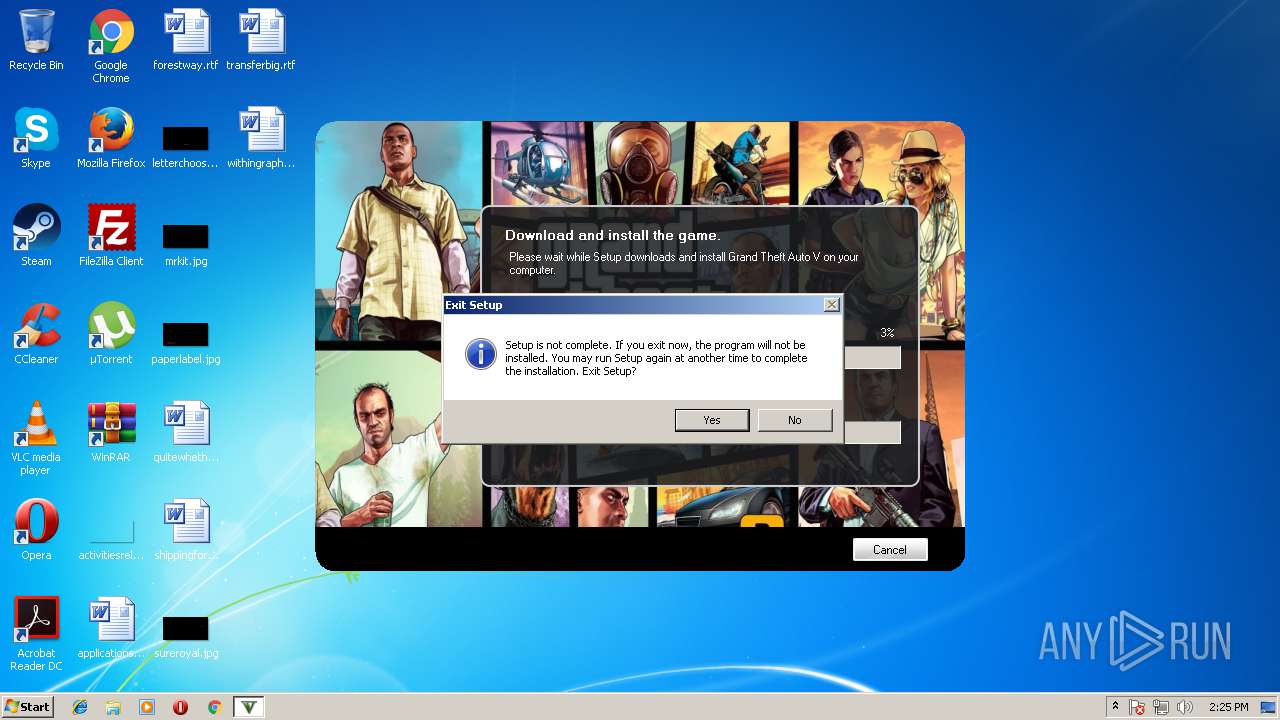Screen dimensions: 1280x720
Task: Select the paperlabel.jpg file
Action: point(186,341)
